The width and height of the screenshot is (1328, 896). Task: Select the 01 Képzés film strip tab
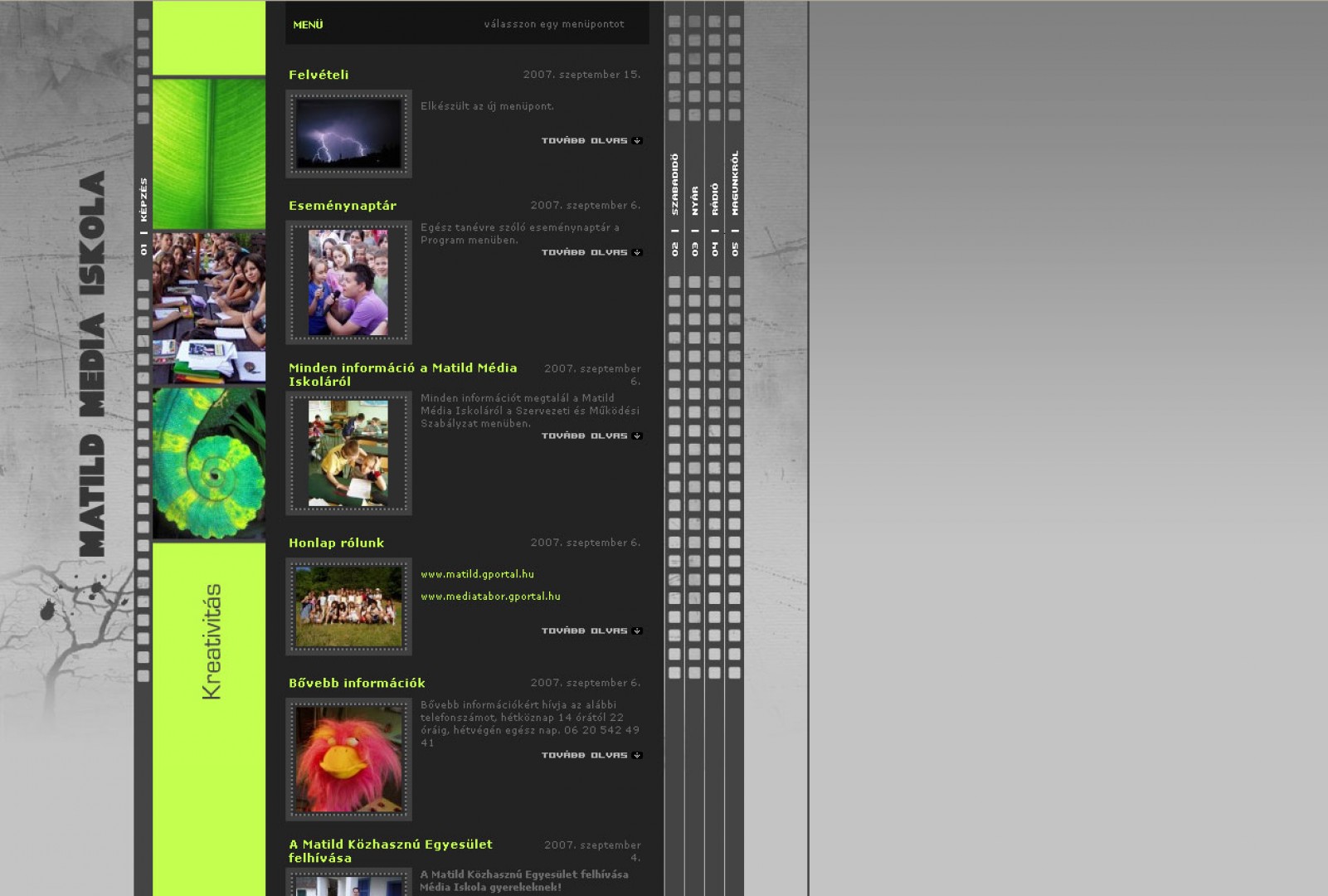[x=144, y=216]
